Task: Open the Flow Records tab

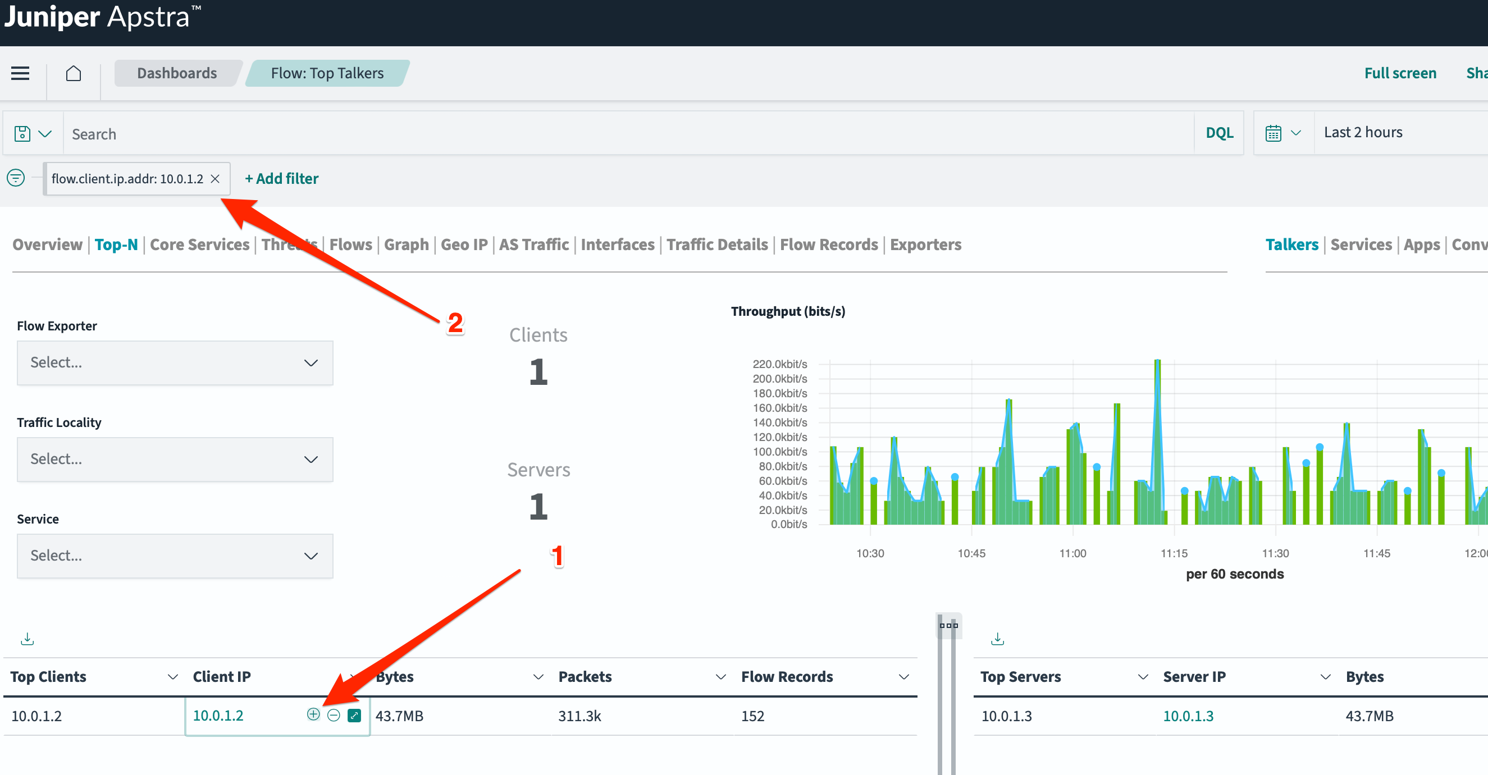Action: [x=828, y=245]
